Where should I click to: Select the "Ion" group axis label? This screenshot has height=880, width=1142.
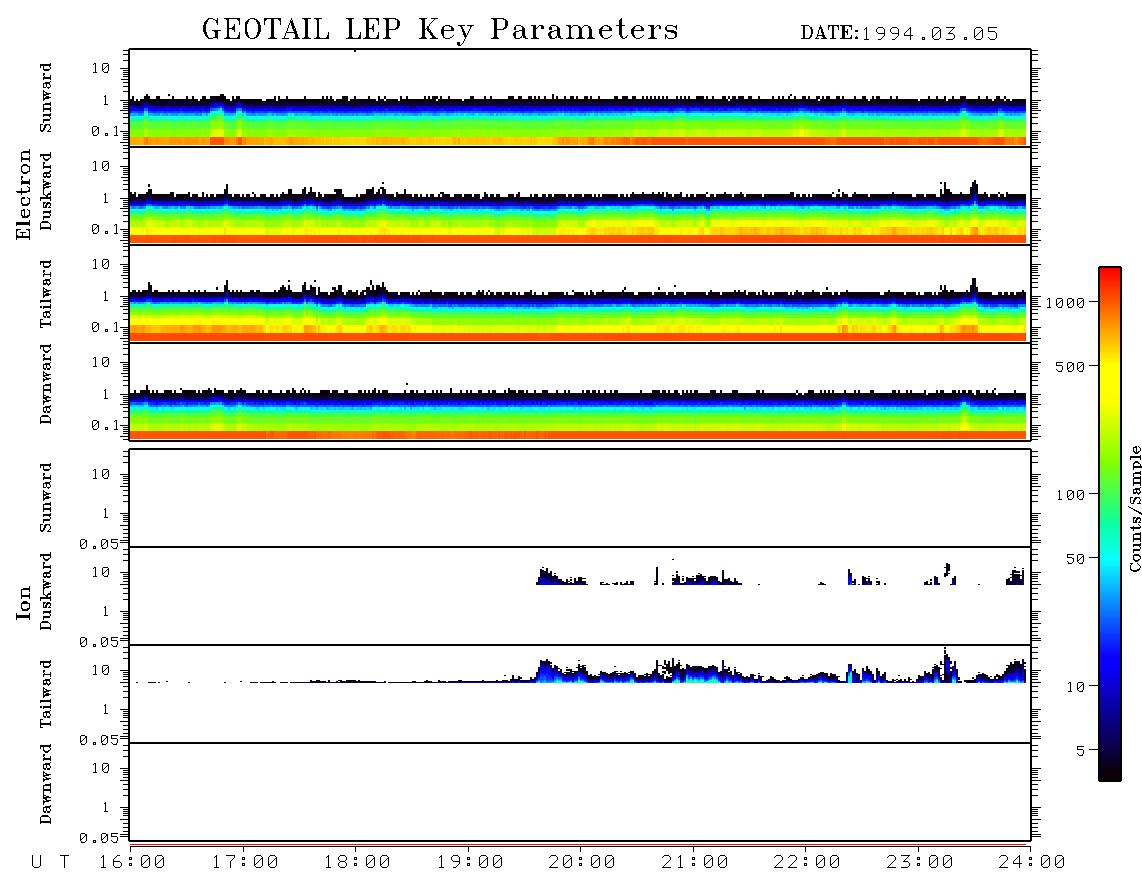pyautogui.click(x=23, y=602)
